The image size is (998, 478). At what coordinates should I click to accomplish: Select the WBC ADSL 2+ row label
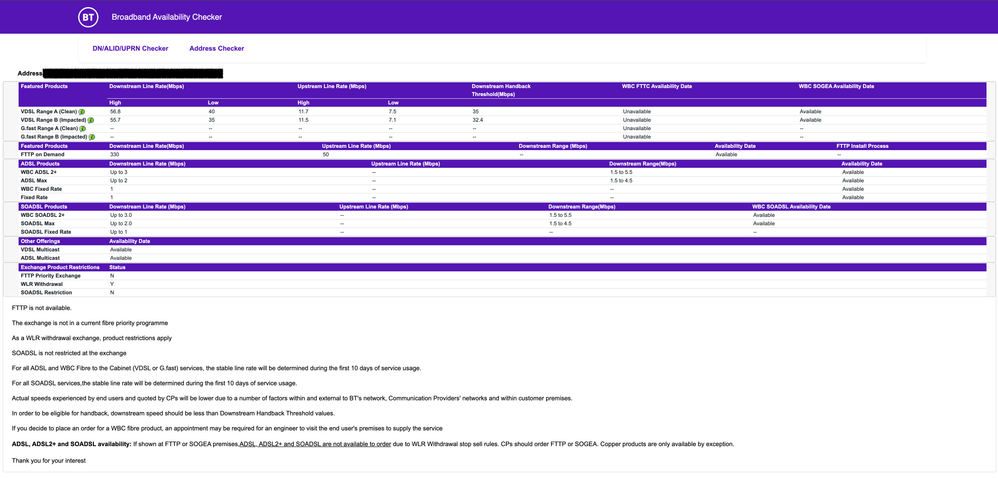38,172
